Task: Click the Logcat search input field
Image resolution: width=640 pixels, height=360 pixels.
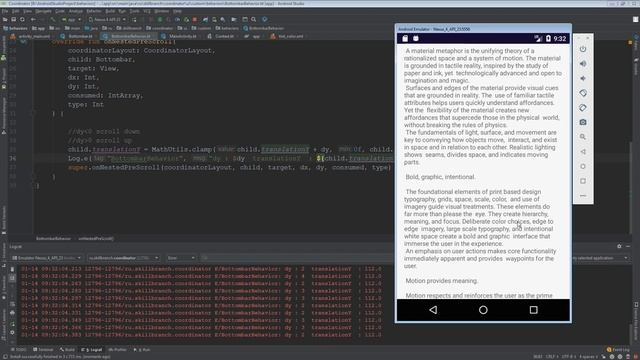Action: click(x=296, y=258)
